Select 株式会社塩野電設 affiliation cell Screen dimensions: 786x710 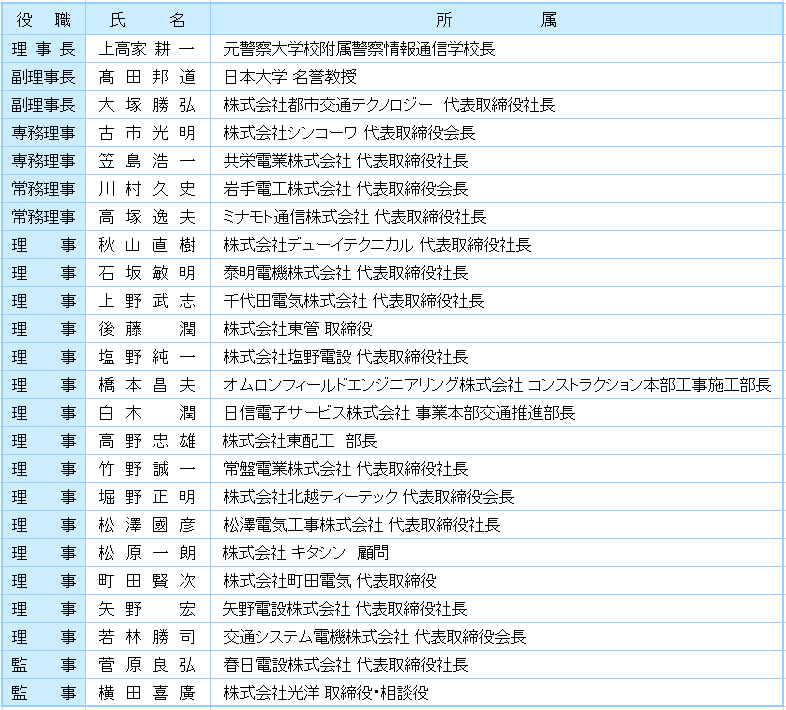point(497,358)
